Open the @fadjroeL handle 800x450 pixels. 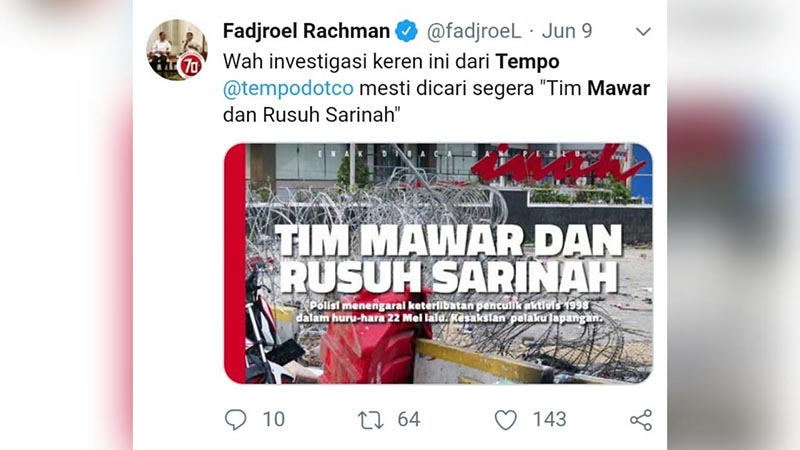[x=474, y=32]
